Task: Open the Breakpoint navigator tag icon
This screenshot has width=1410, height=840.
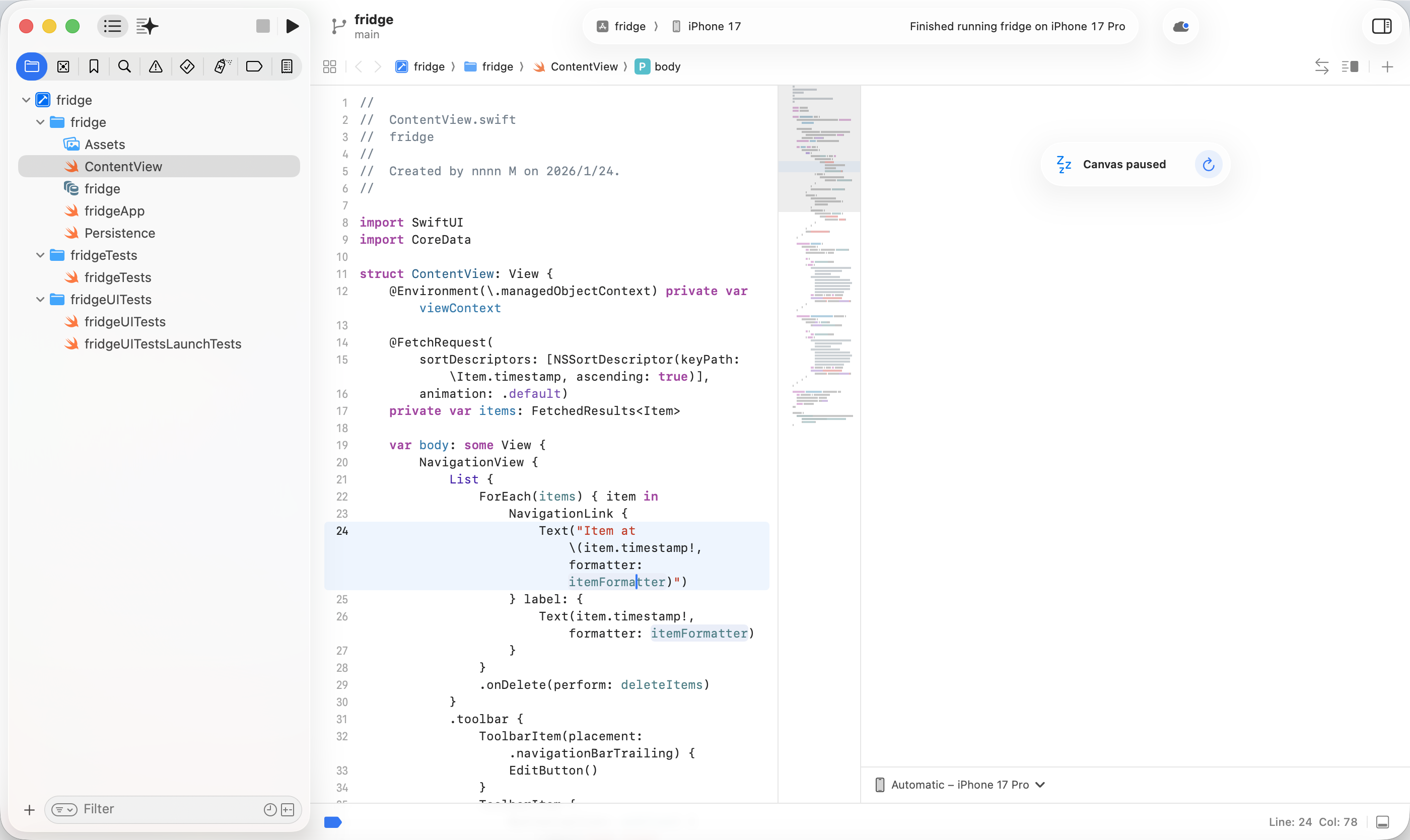Action: click(x=254, y=67)
